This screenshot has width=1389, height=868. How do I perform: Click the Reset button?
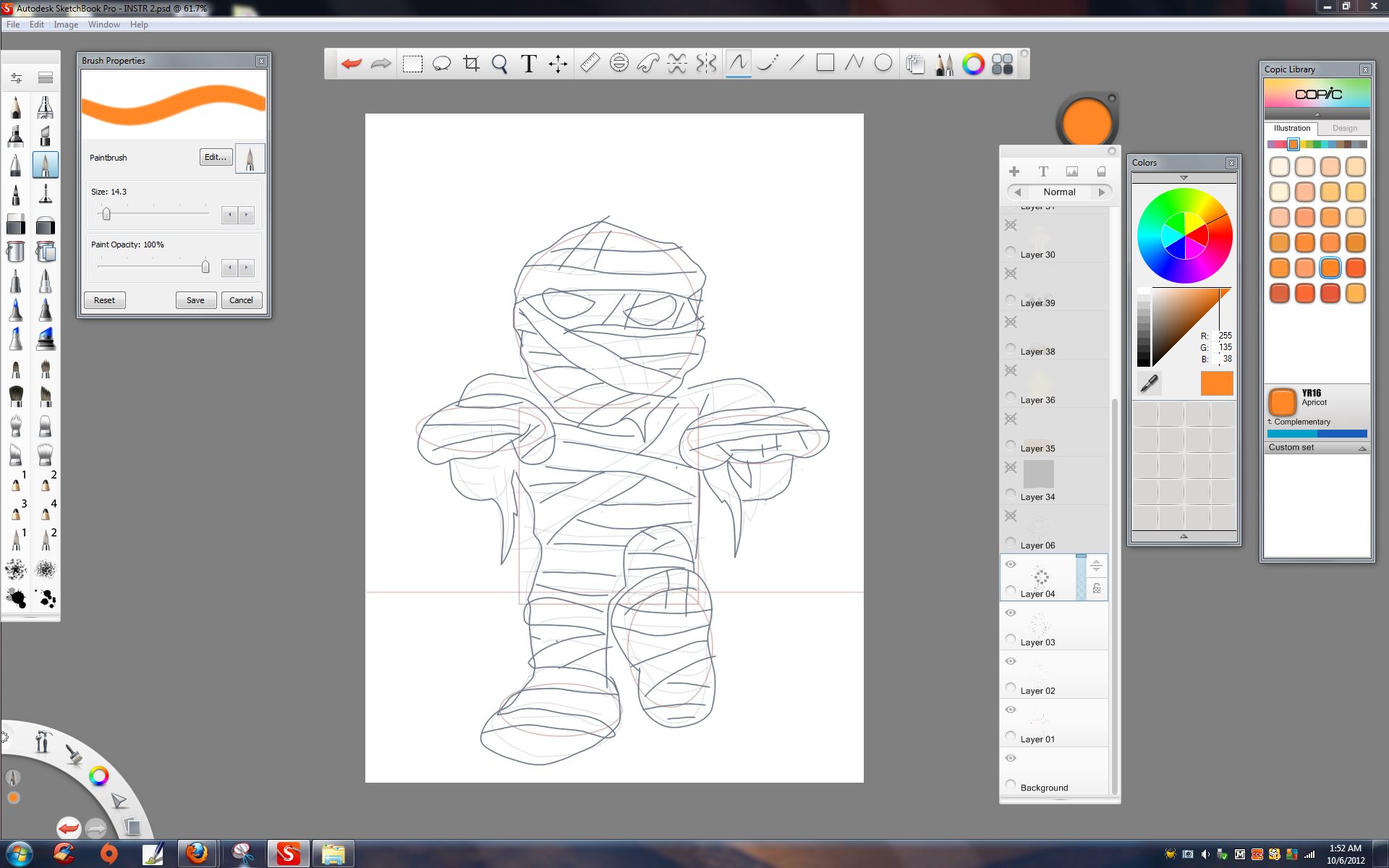[104, 300]
